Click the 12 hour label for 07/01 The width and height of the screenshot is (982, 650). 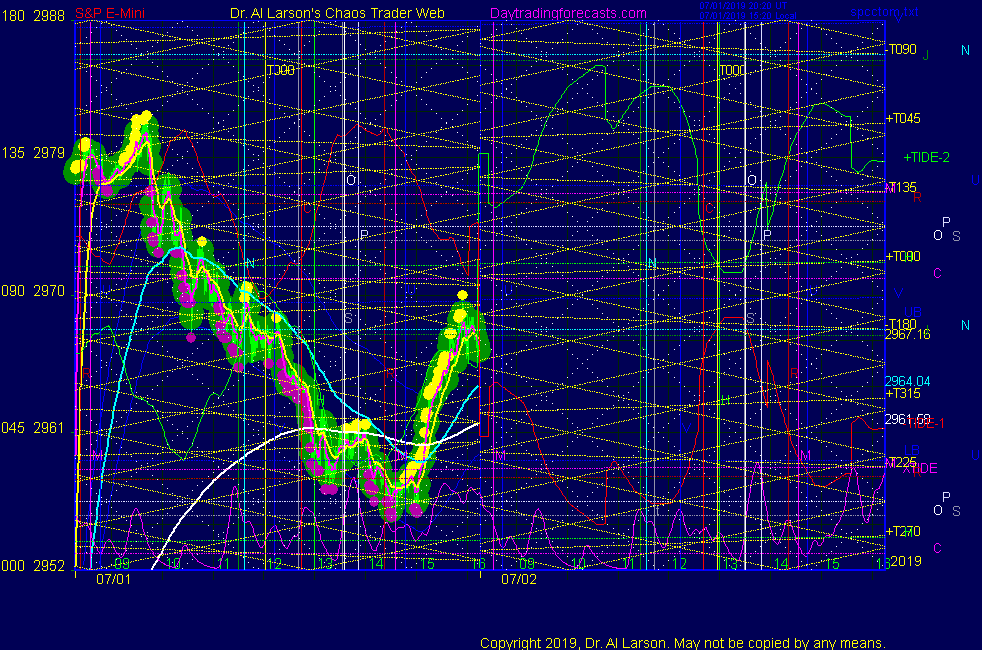(x=274, y=563)
